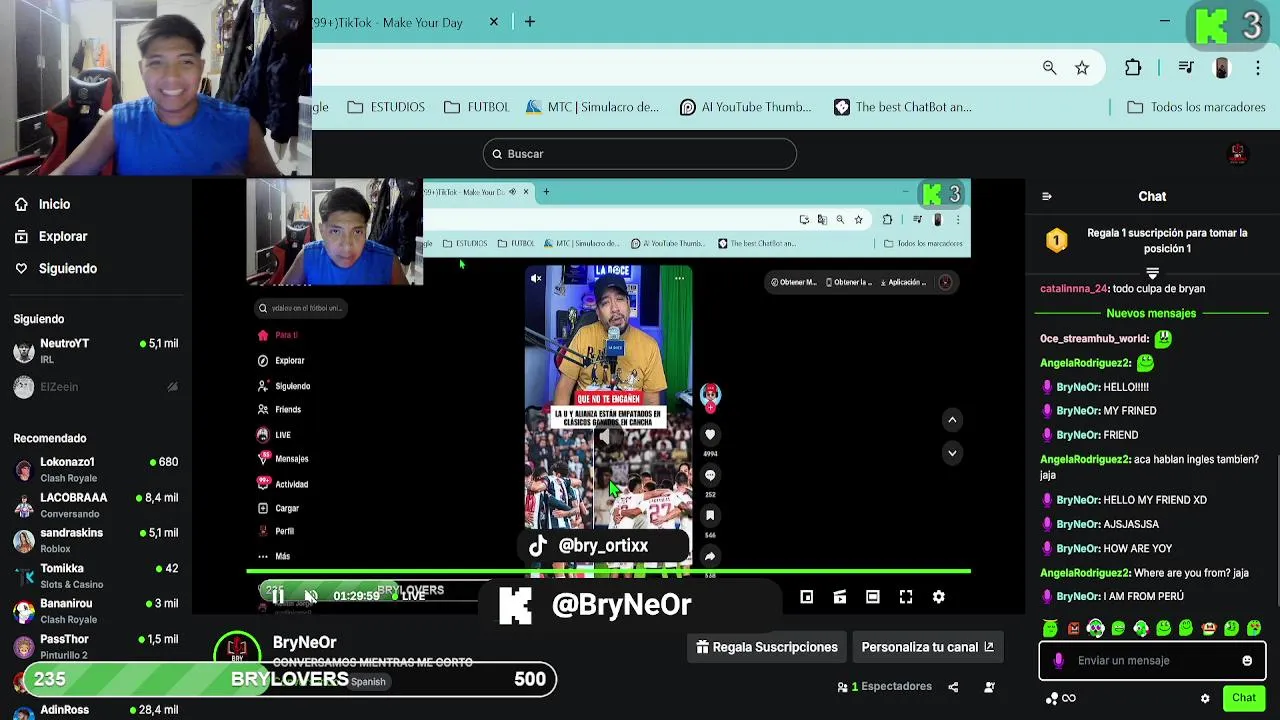The image size is (1280, 720).
Task: Pause the Kick stream player
Action: [278, 596]
